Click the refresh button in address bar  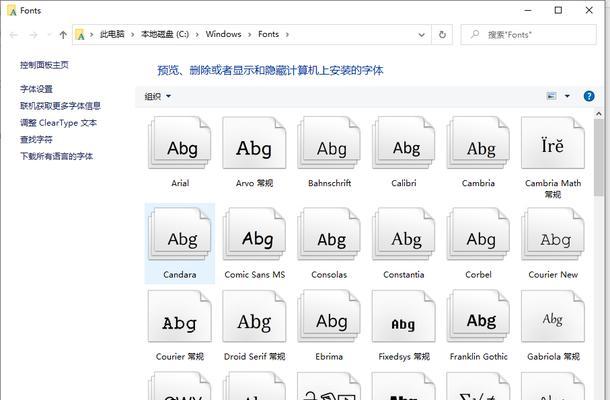[442, 34]
